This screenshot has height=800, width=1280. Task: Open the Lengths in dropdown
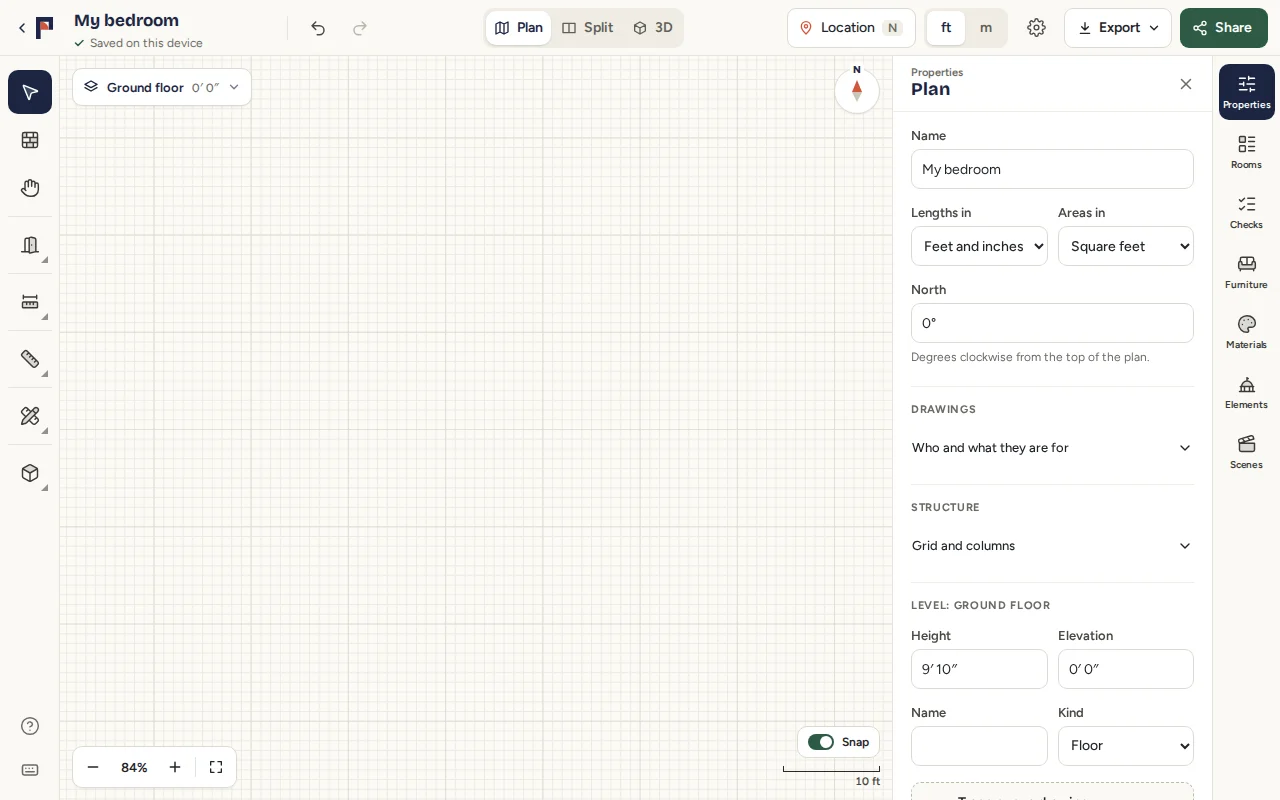(x=979, y=246)
